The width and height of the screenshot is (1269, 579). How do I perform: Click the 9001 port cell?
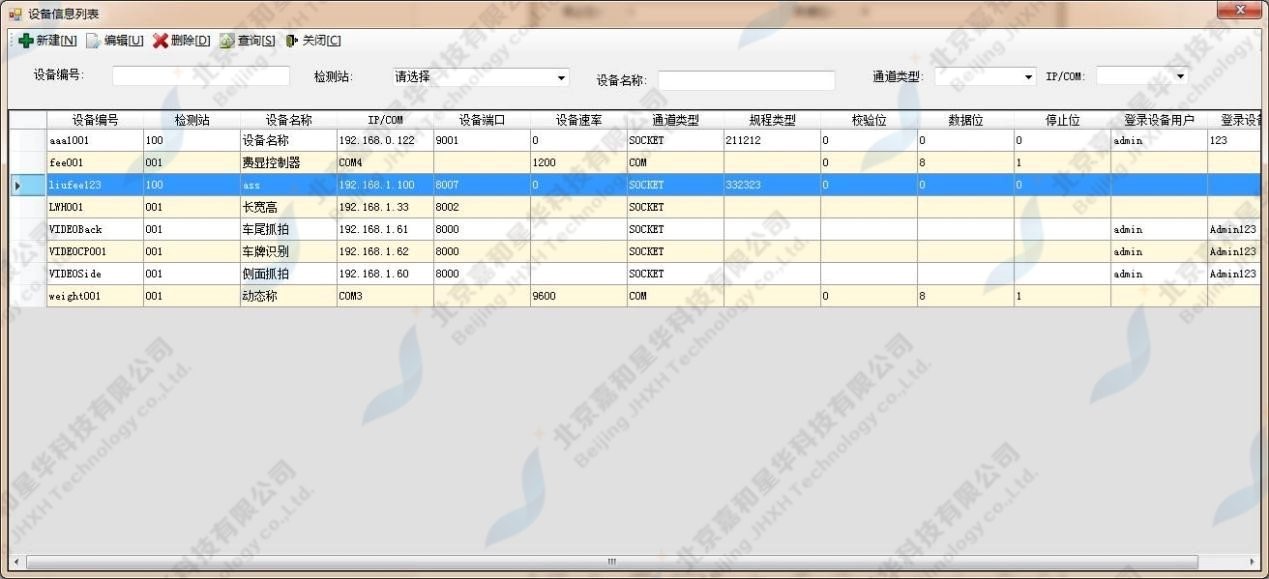[482, 141]
